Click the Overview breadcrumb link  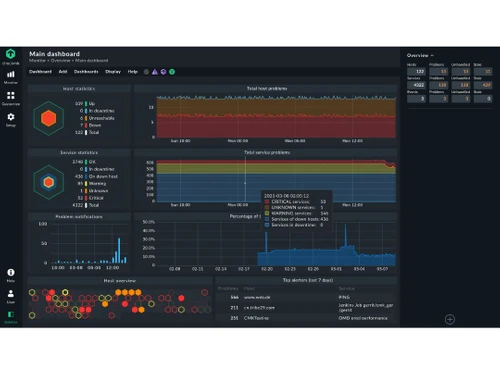click(61, 61)
